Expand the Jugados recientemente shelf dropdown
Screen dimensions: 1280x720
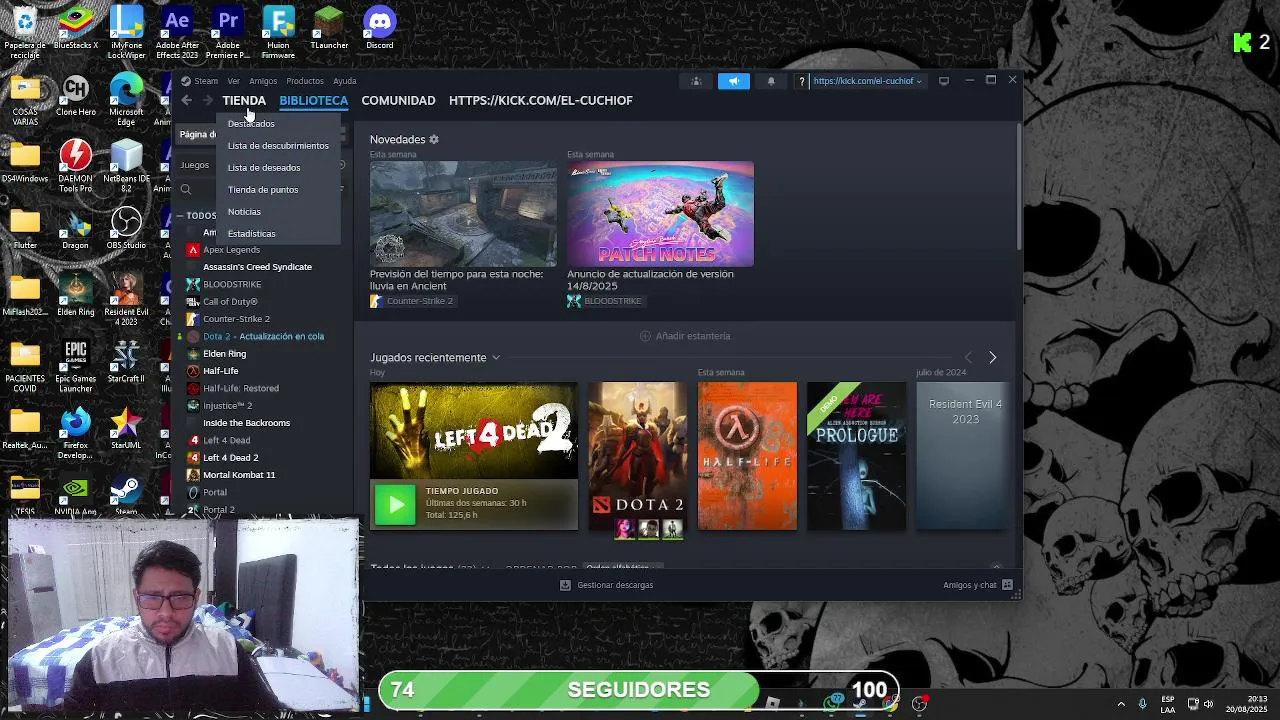(x=495, y=357)
